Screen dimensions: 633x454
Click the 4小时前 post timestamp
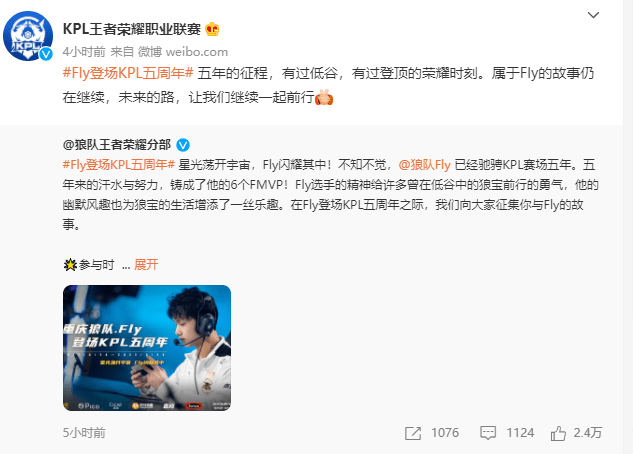click(x=84, y=52)
